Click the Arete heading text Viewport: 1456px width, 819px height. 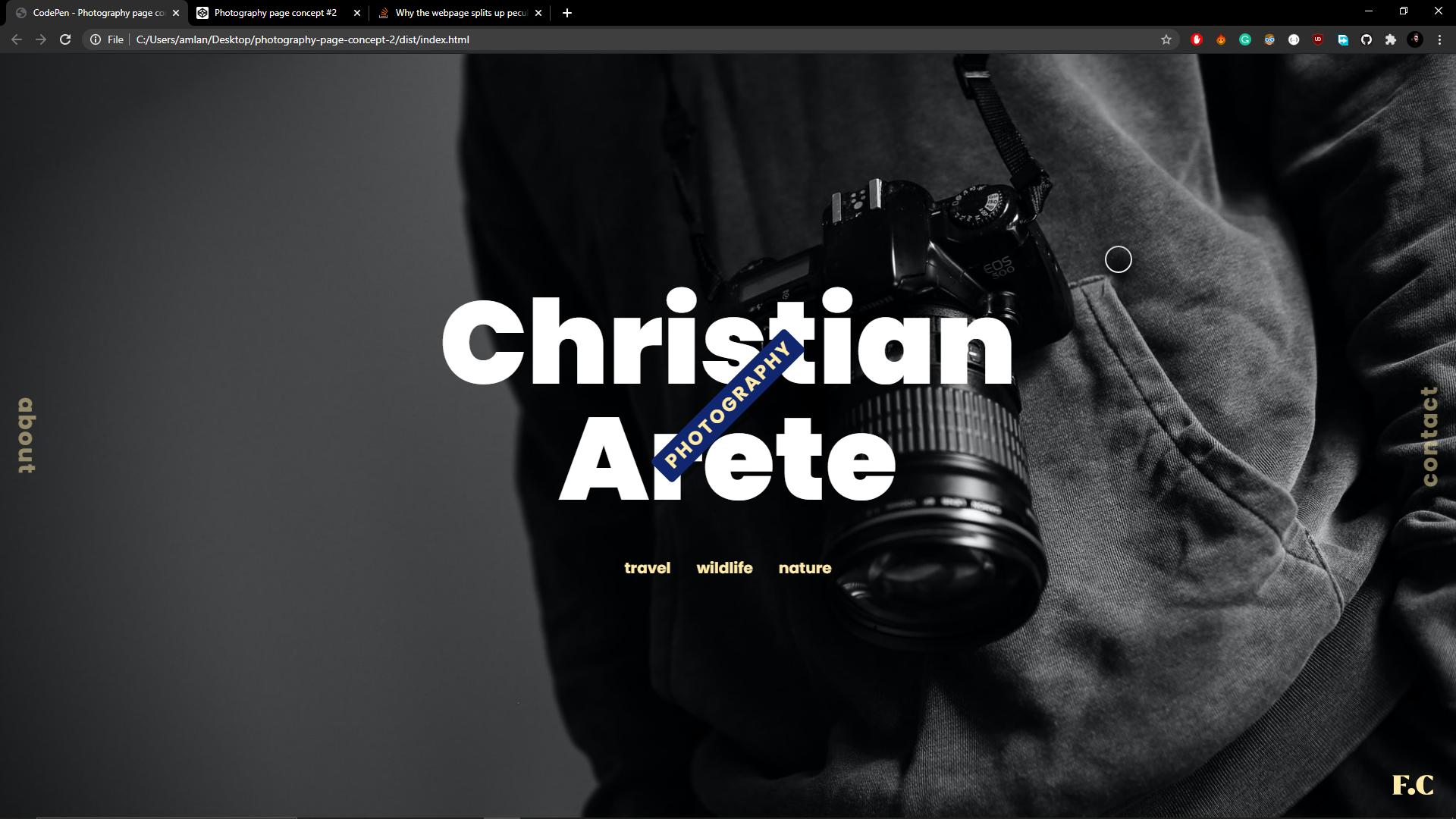click(727, 457)
